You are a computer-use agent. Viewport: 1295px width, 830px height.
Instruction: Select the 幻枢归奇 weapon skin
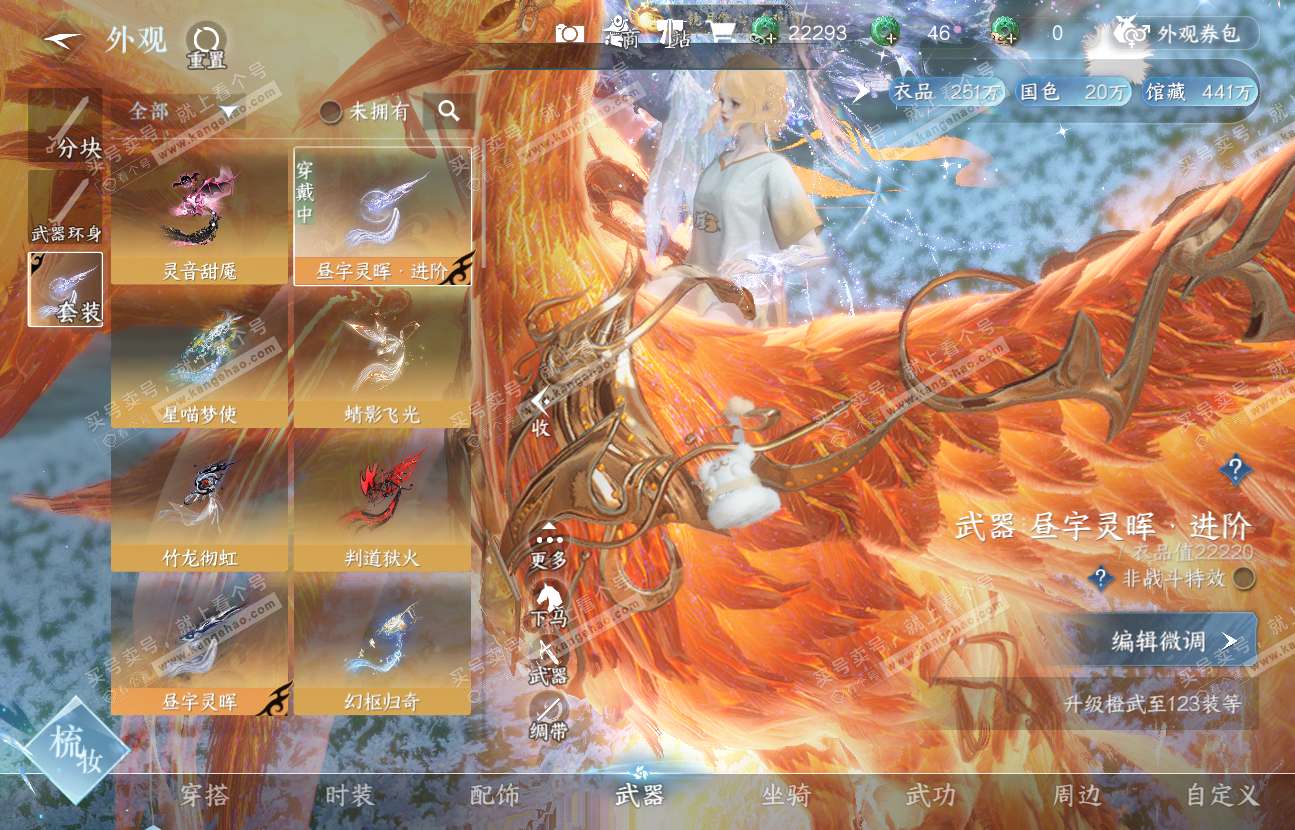[x=383, y=646]
